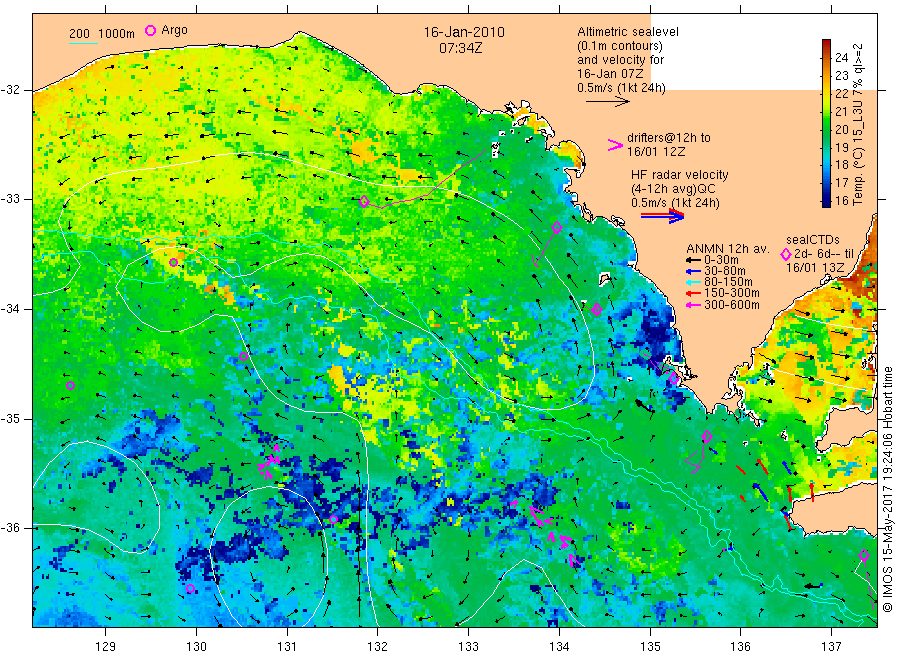Click the blue 30-80m ANMN arrow

[x=693, y=271]
